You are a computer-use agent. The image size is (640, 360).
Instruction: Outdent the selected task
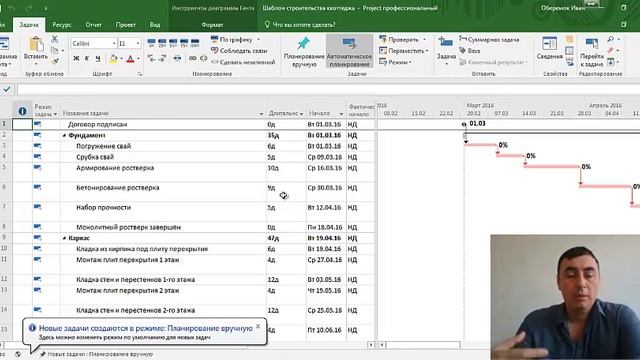point(151,58)
